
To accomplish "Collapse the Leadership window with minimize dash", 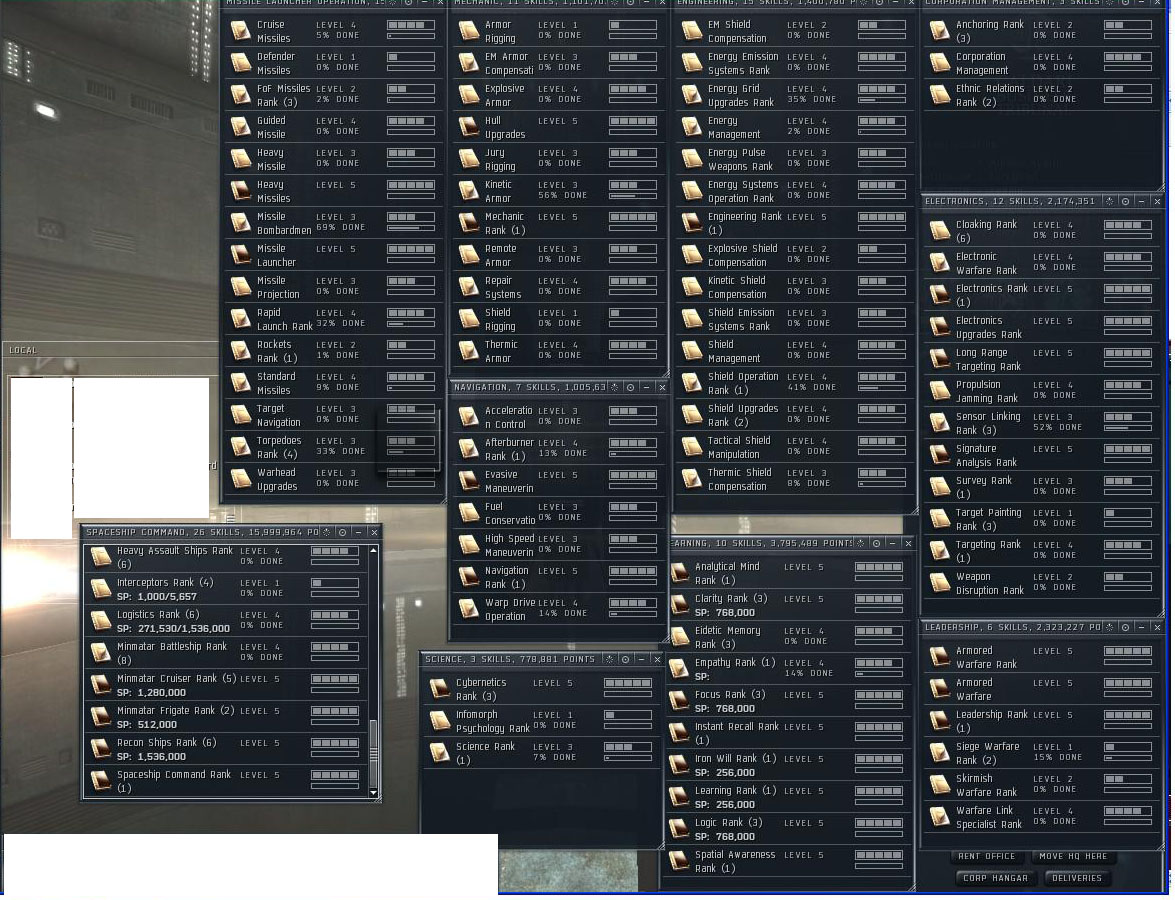I will pyautogui.click(x=1141, y=627).
